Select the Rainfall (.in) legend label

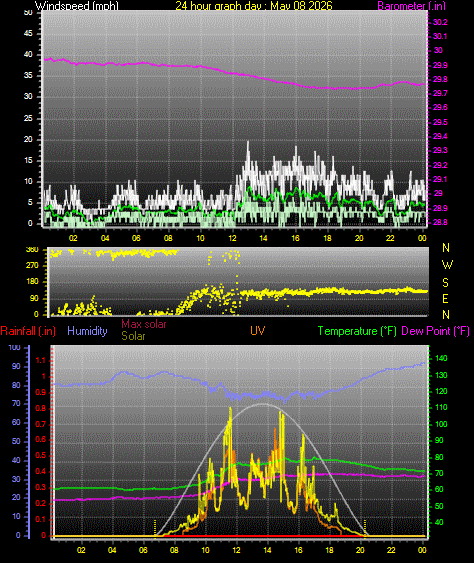click(28, 331)
